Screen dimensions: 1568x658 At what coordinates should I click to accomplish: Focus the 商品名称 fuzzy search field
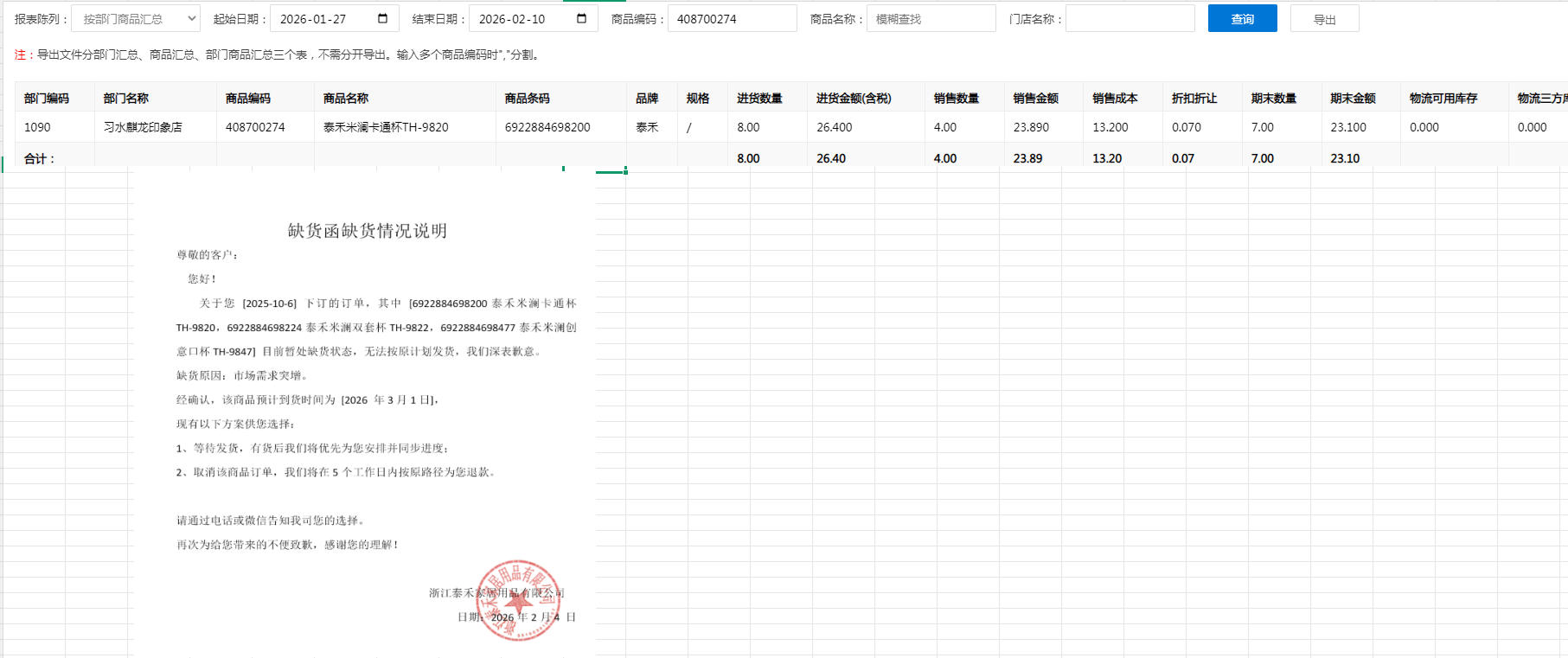point(931,19)
